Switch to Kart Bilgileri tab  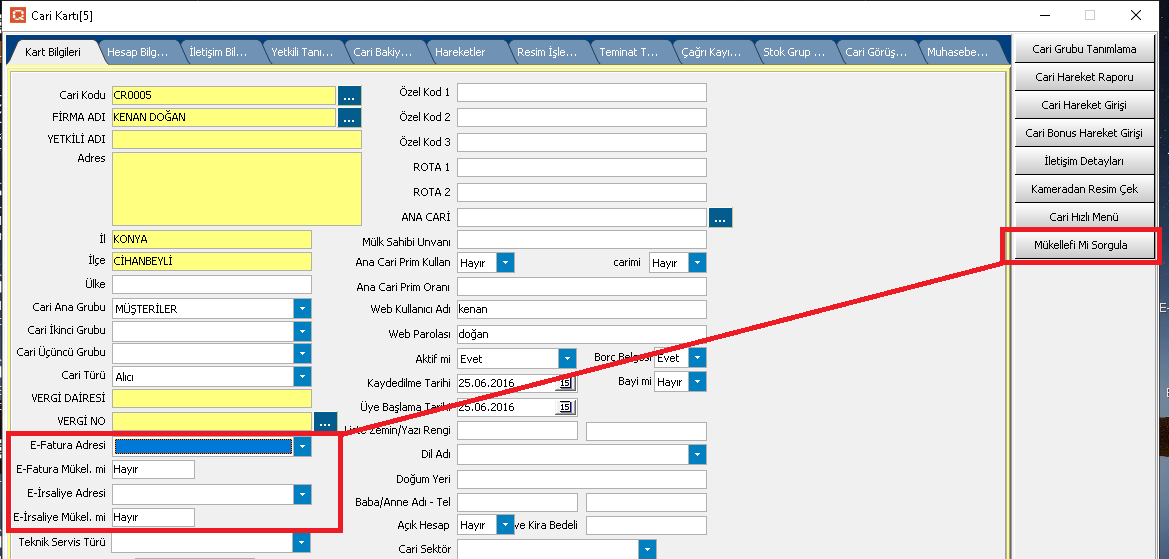coord(53,52)
